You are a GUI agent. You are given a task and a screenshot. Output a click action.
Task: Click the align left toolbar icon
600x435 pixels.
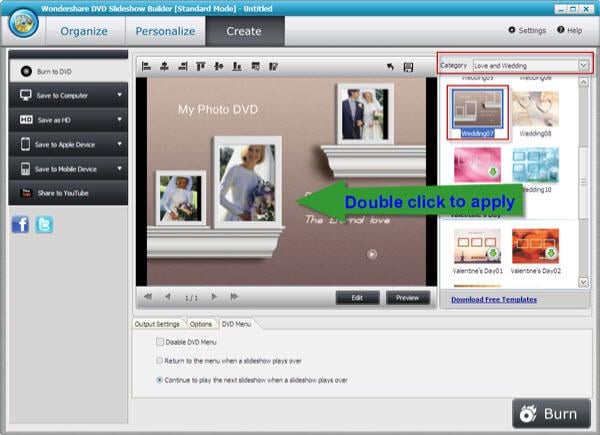coord(146,67)
